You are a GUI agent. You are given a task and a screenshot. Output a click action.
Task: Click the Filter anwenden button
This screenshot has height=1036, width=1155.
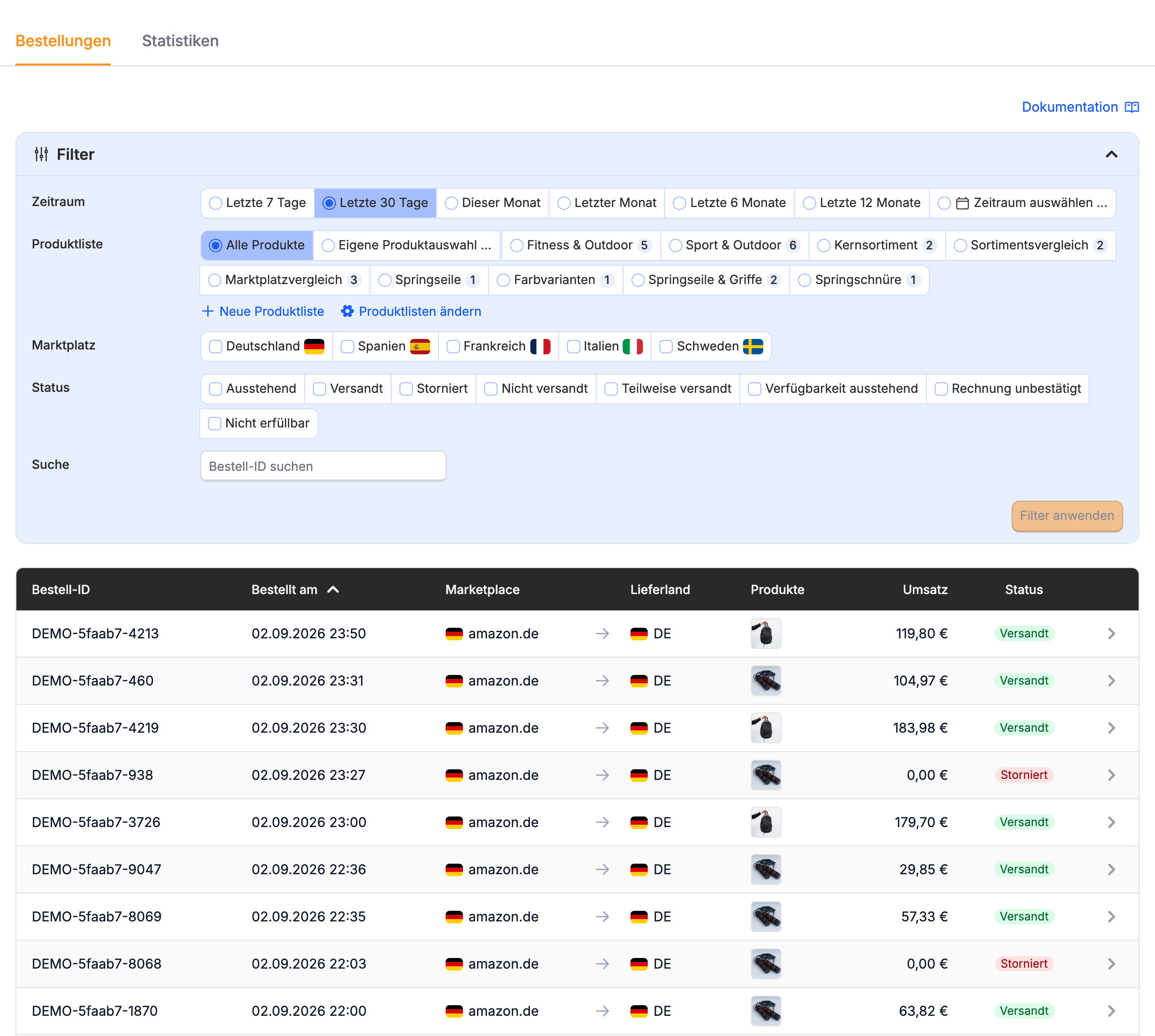[x=1067, y=516]
